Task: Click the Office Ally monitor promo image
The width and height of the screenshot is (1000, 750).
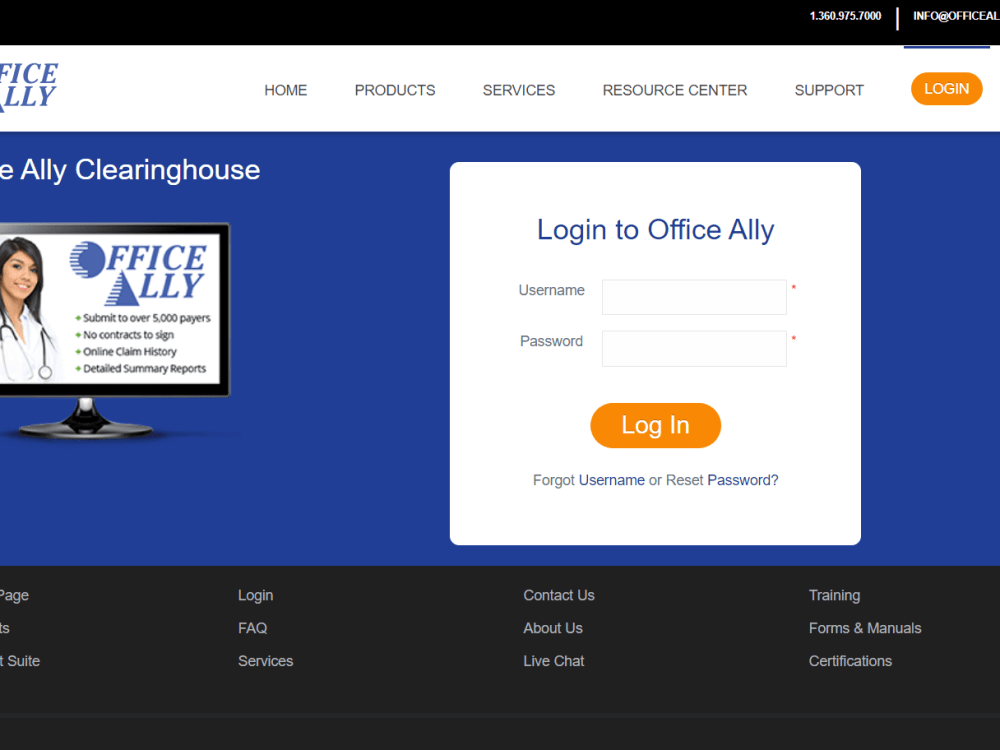Action: (x=115, y=330)
